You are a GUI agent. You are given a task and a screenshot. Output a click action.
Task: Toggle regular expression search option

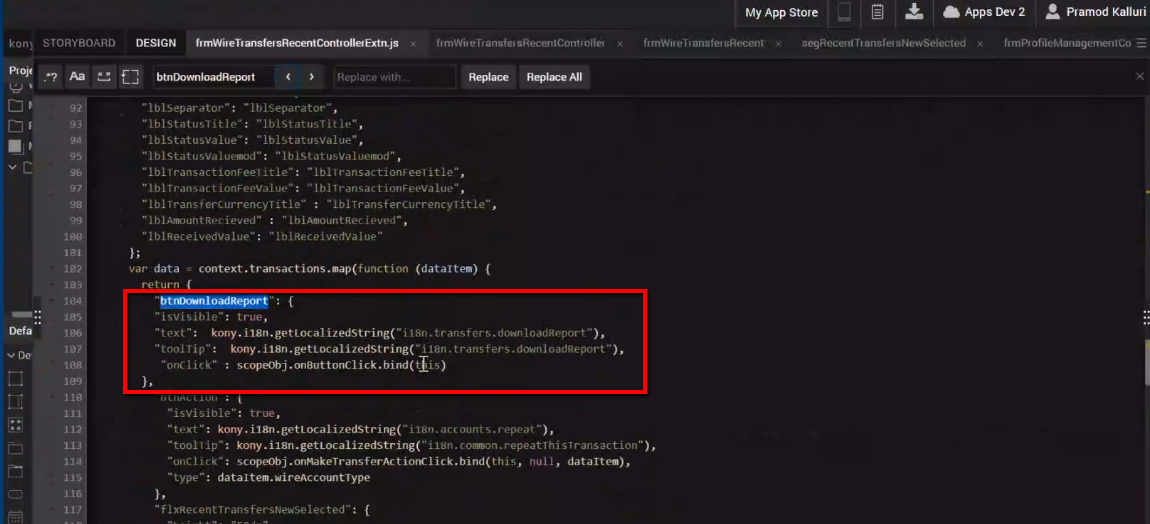pos(51,77)
